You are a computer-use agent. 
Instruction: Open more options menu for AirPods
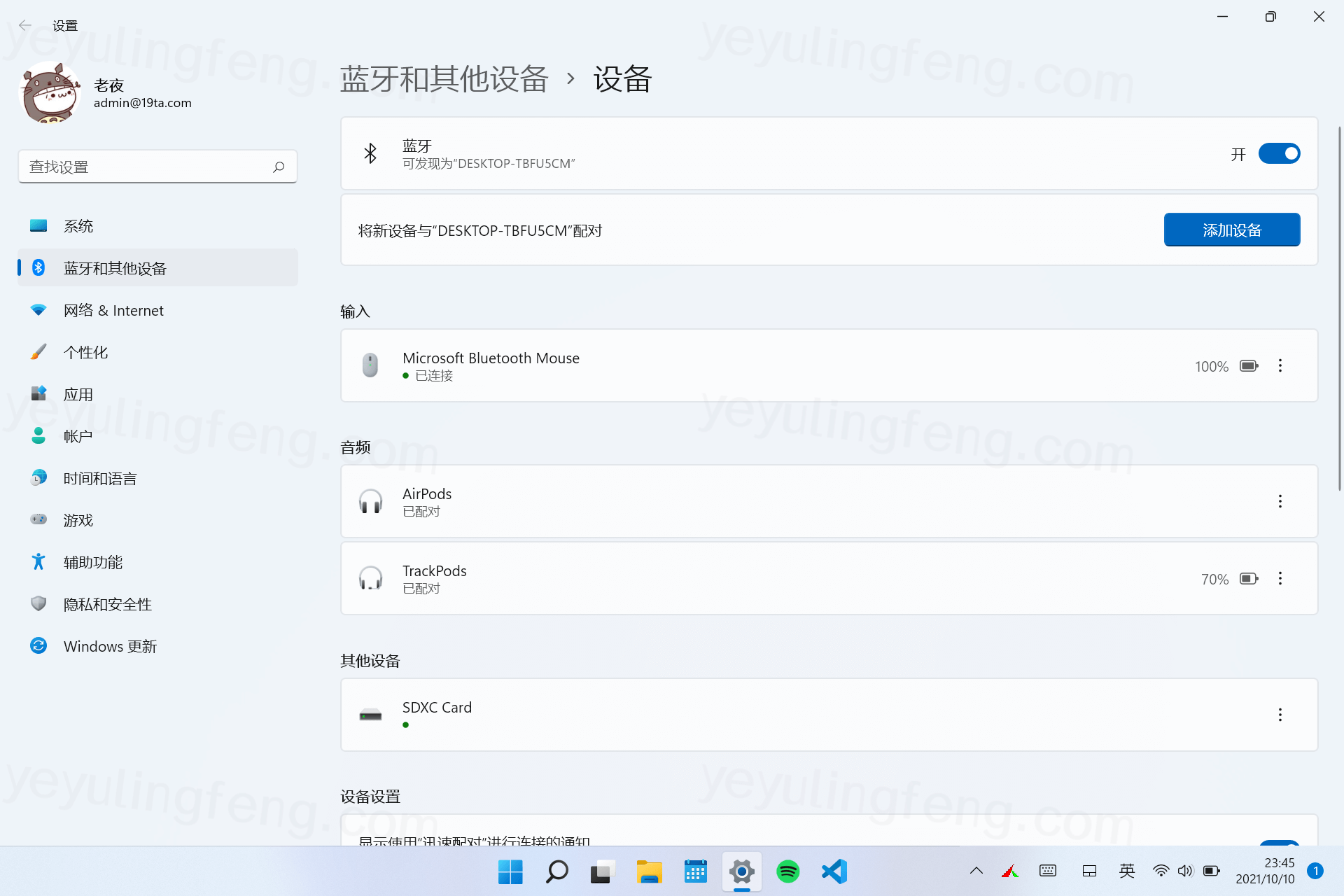tap(1280, 501)
